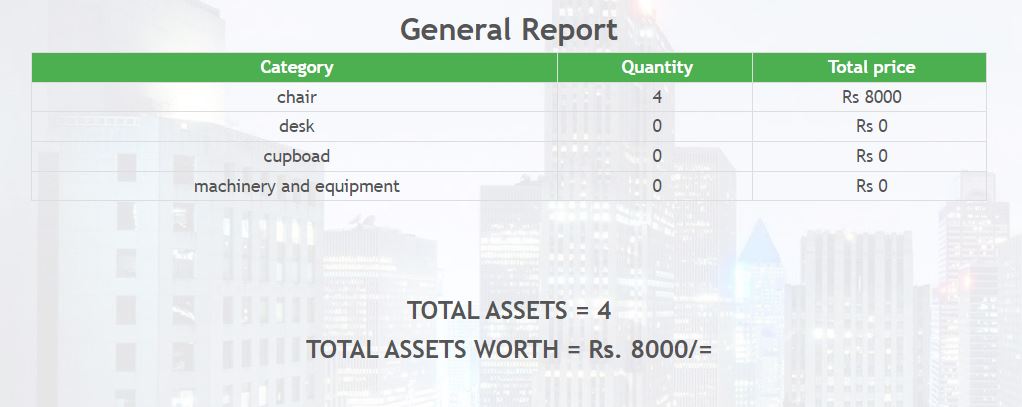The image size is (1022, 407).
Task: Click the total price cell for cupboad
Action: pos(870,157)
